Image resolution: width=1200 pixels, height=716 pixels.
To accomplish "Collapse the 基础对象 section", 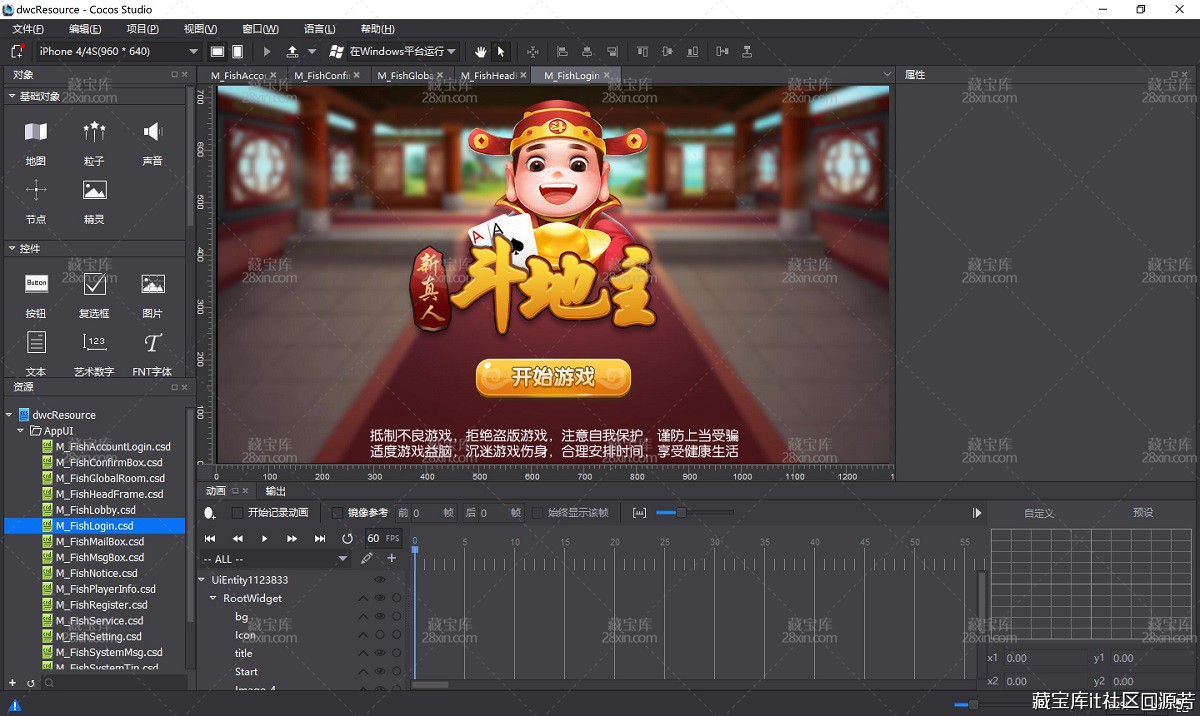I will coord(12,96).
